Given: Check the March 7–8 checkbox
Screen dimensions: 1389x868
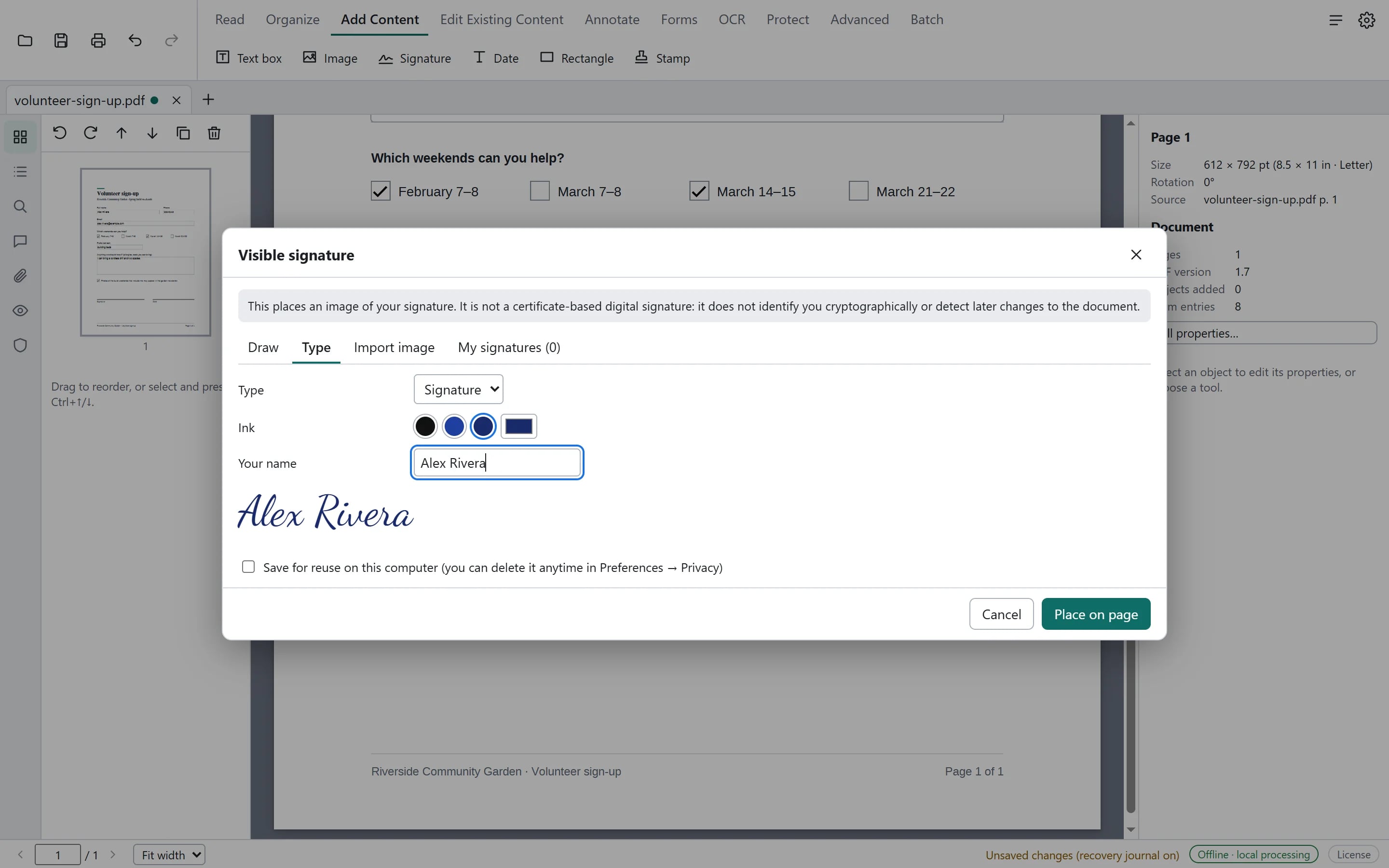Looking at the screenshot, I should (x=540, y=191).
